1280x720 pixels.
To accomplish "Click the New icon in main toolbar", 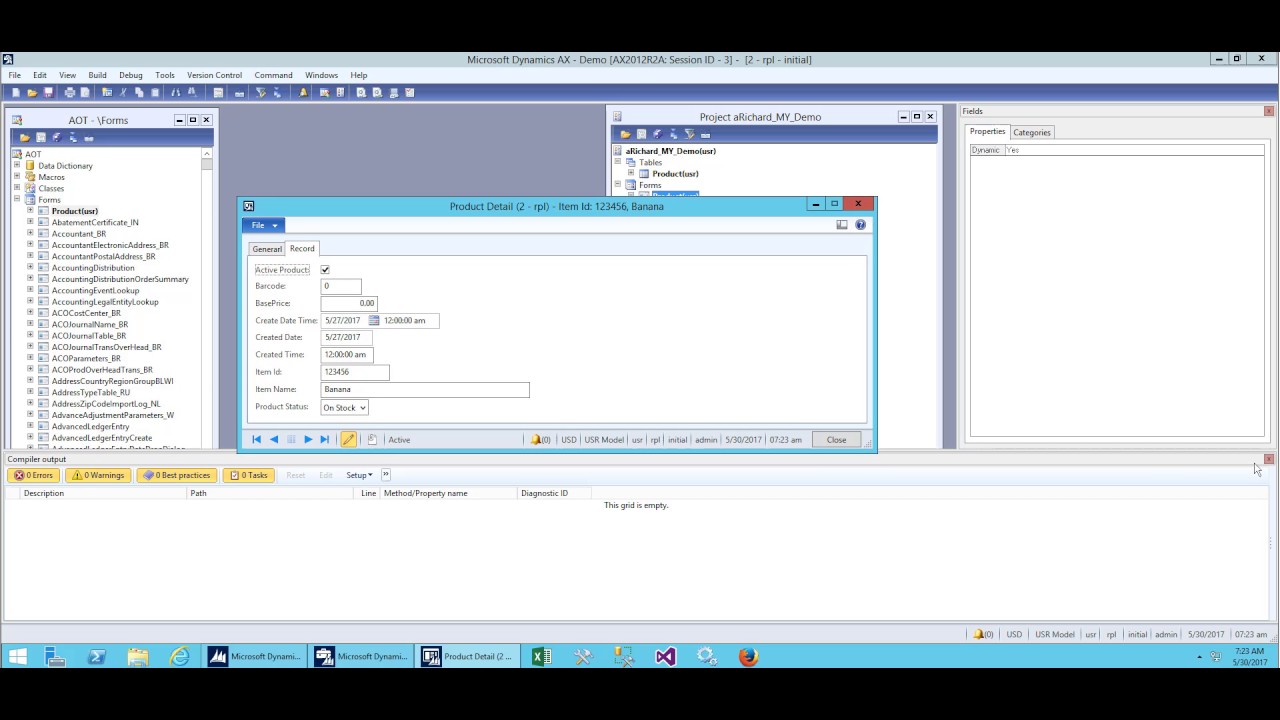I will [x=15, y=92].
